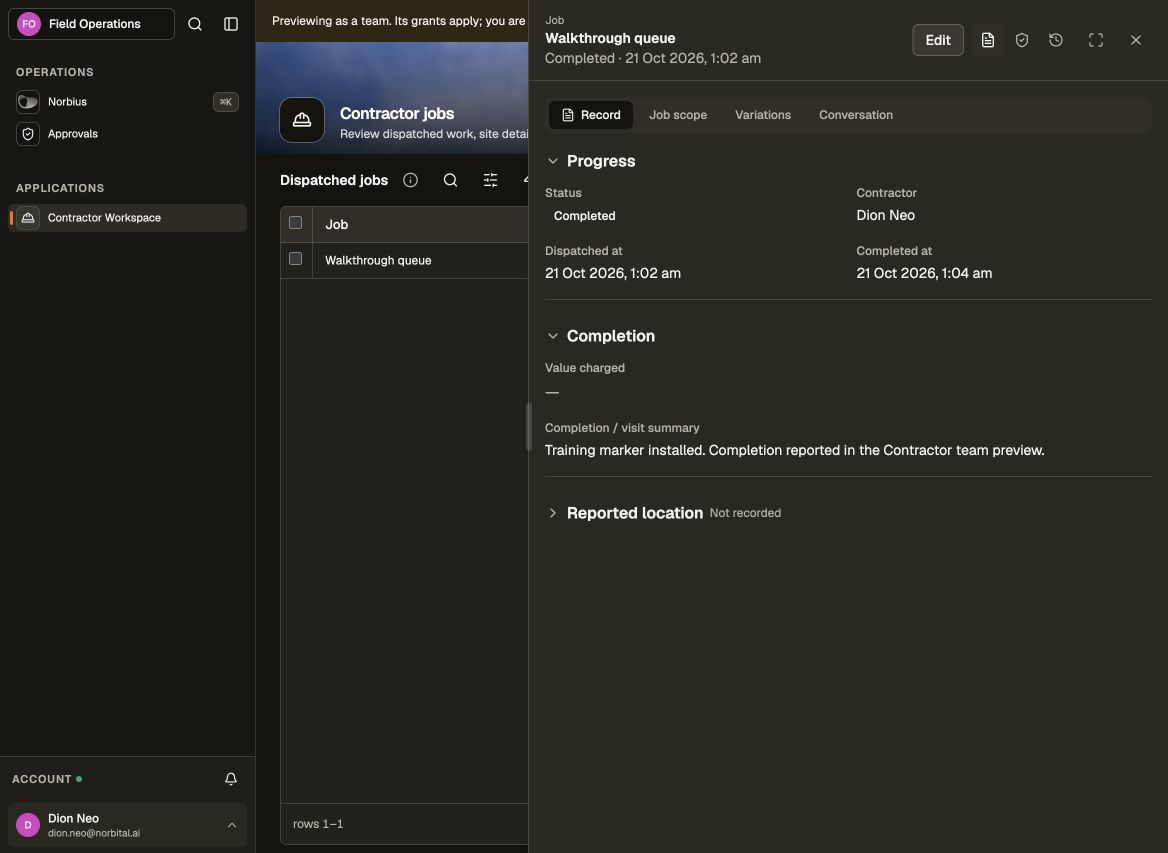Viewport: 1168px width, 853px height.
Task: Switch to the Job scope tab
Action: click(678, 115)
